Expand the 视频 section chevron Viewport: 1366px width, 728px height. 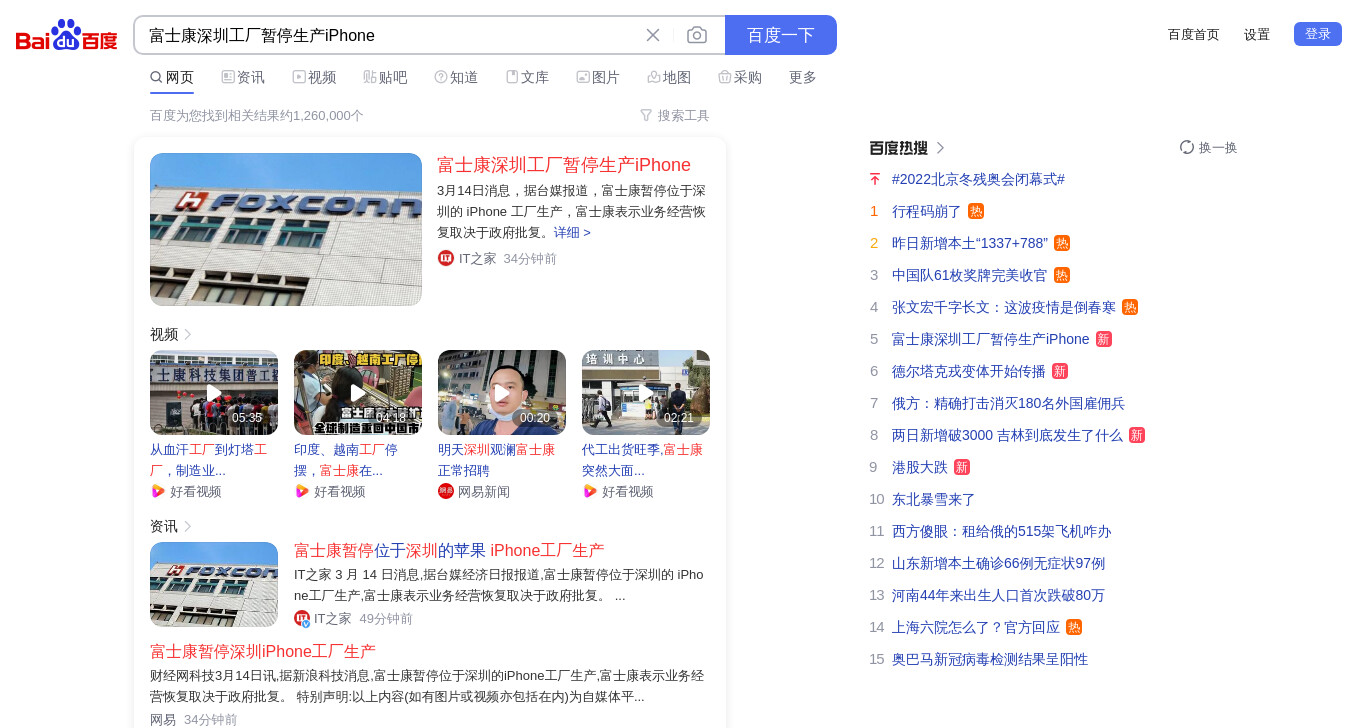(x=188, y=334)
